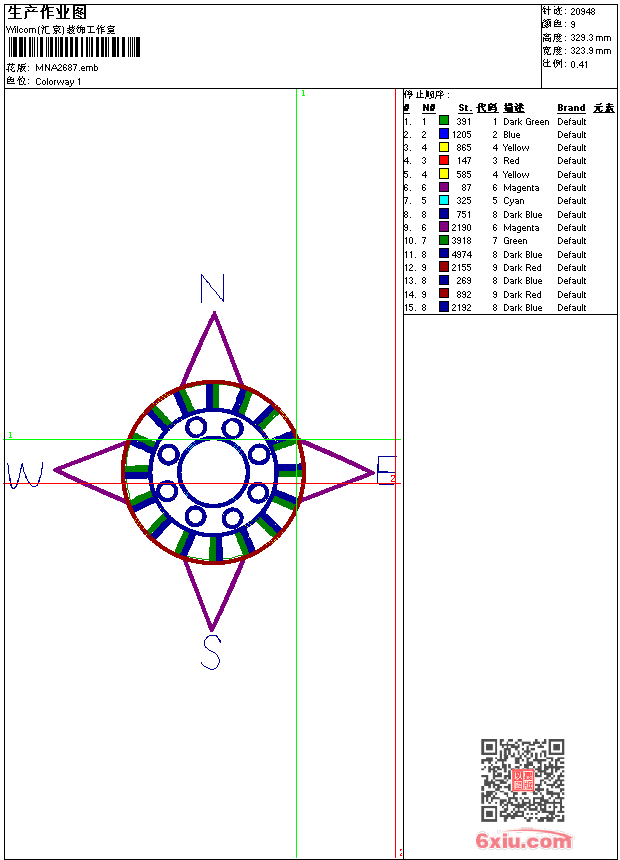
Task: Click the Magenta swatch with 87 stitches
Action: (x=444, y=187)
